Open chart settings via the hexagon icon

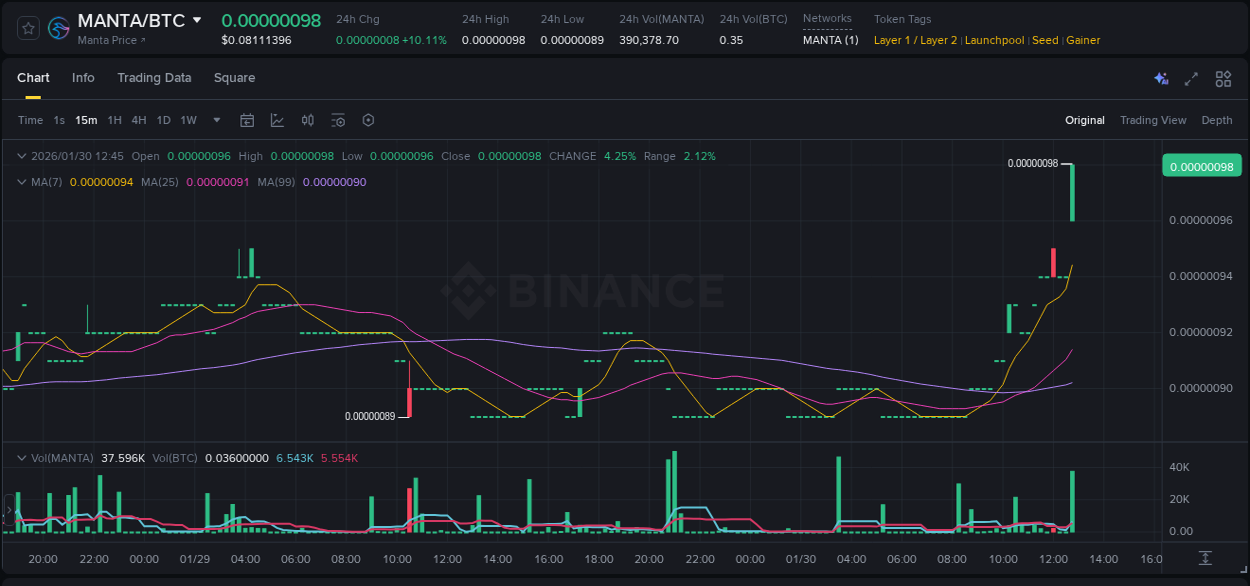pyautogui.click(x=368, y=120)
